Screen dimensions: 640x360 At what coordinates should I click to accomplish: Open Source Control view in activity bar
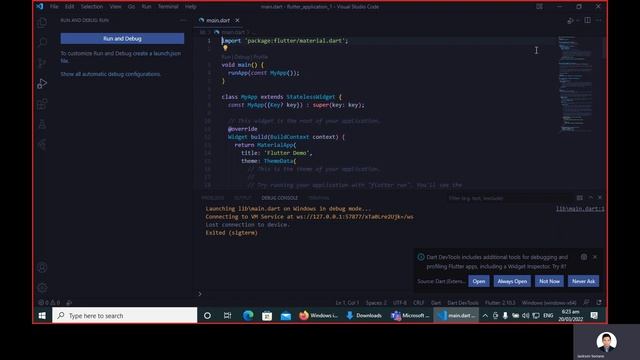point(42,63)
